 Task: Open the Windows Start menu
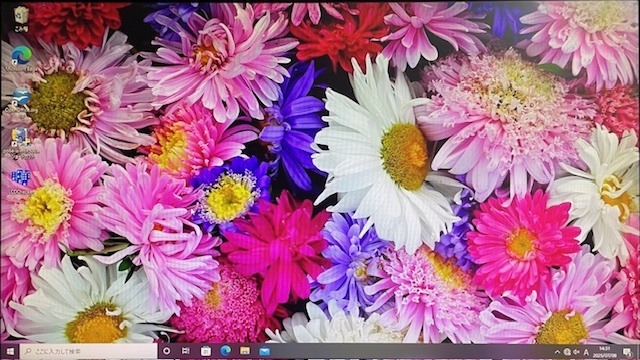click(10, 351)
